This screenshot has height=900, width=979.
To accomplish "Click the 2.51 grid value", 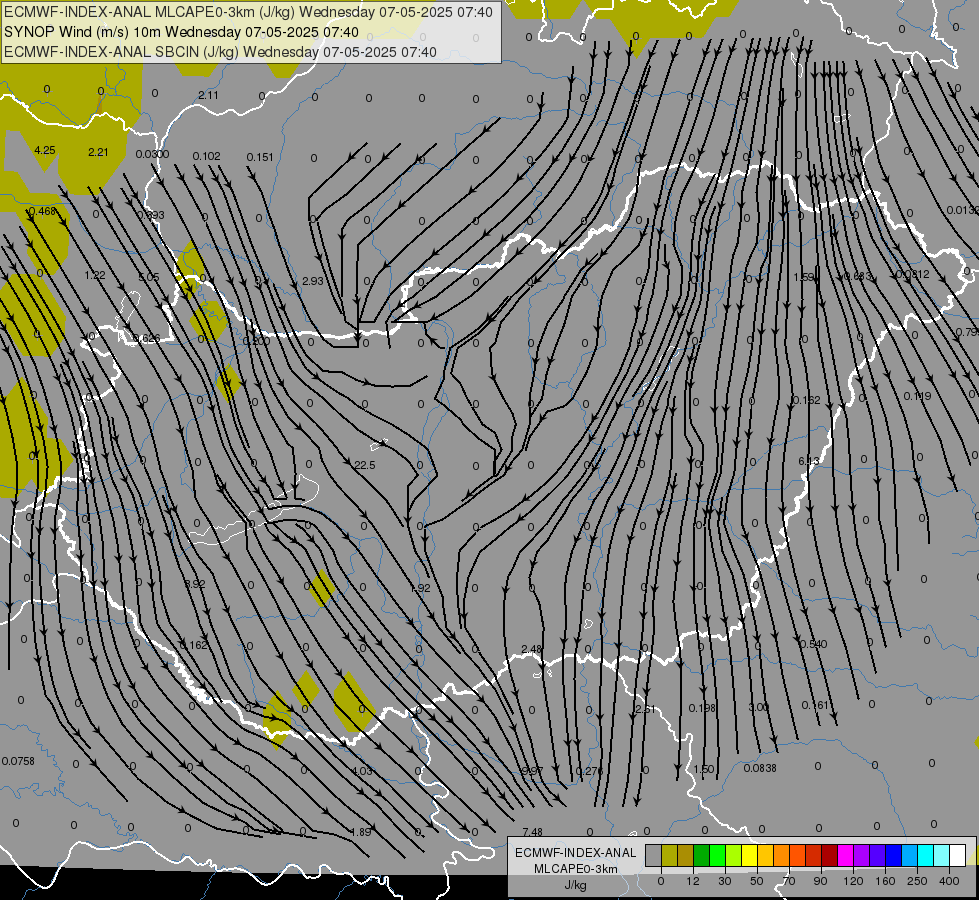I will tap(645, 709).
